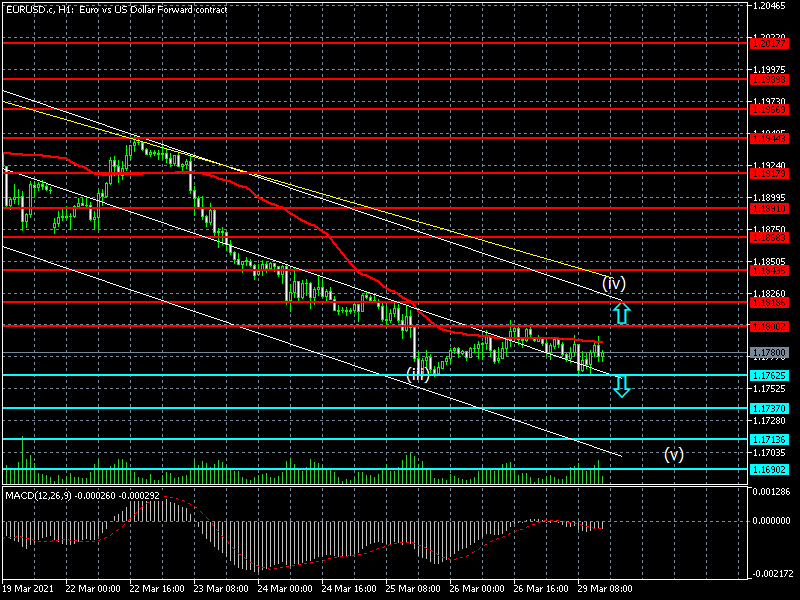
Task: Click the 1.20465 price axis value
Action: 769,6
